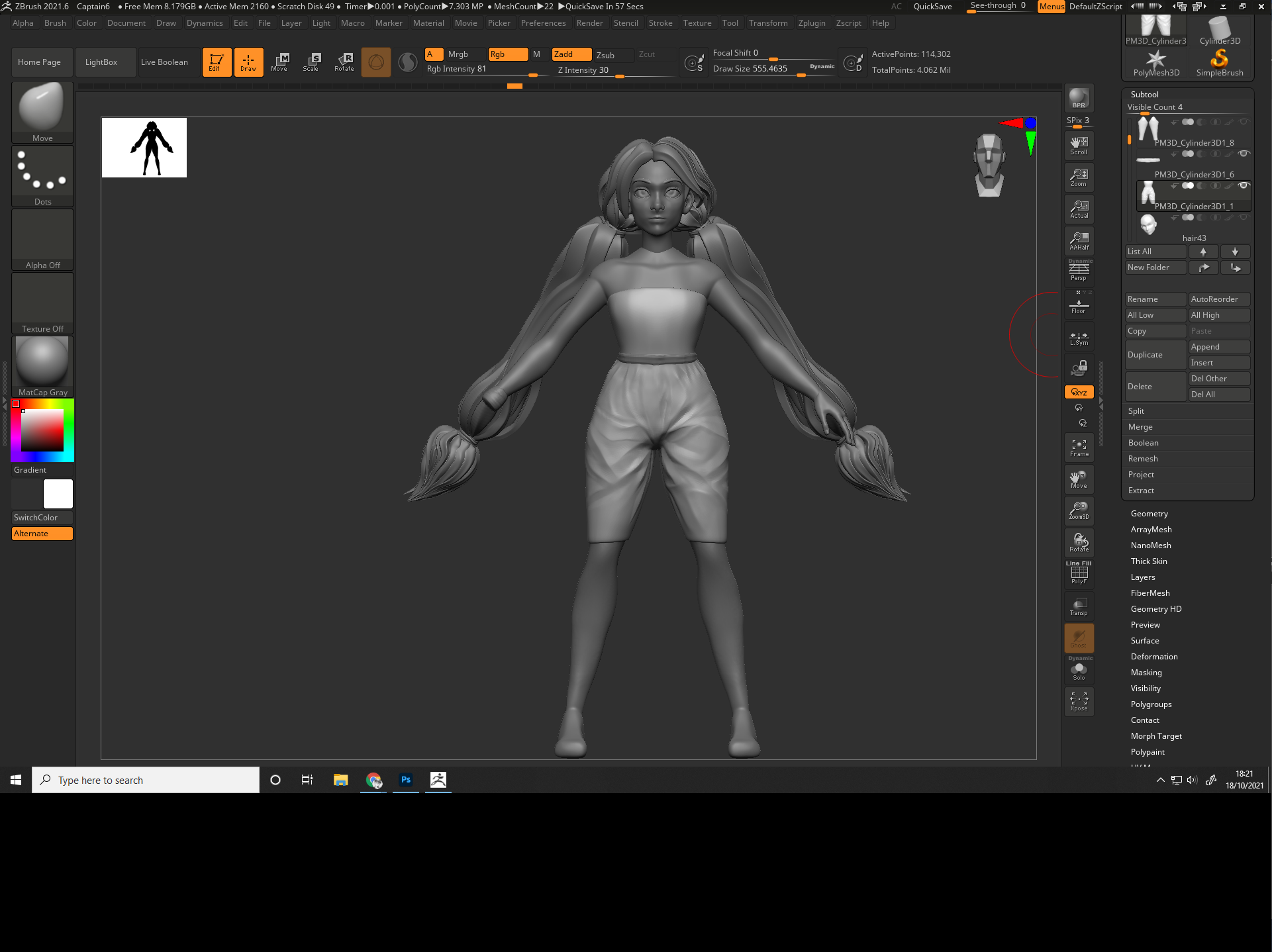Expand the Polygroups subpalette

click(1151, 704)
